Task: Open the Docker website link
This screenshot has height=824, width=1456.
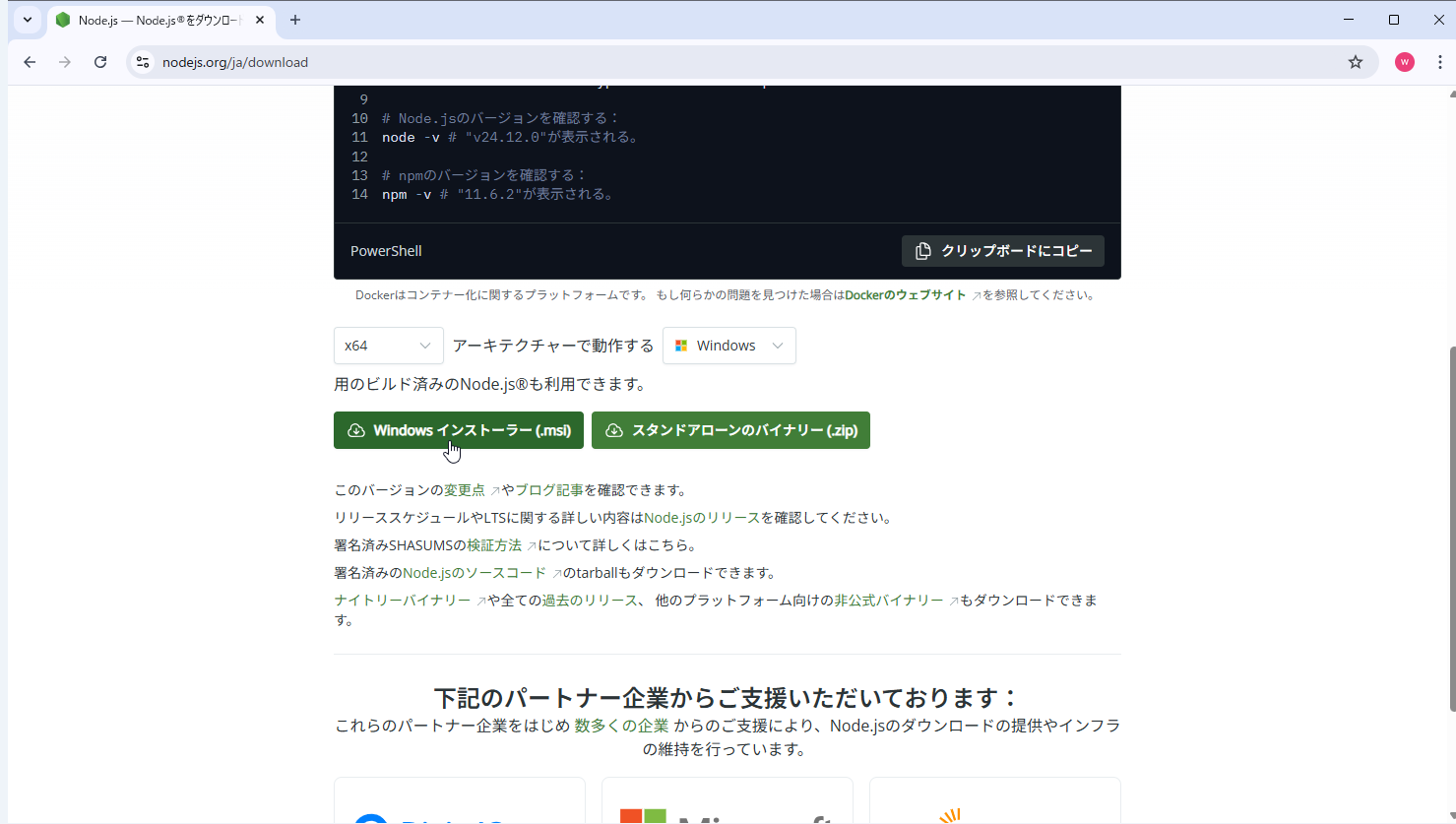Action: coord(906,295)
